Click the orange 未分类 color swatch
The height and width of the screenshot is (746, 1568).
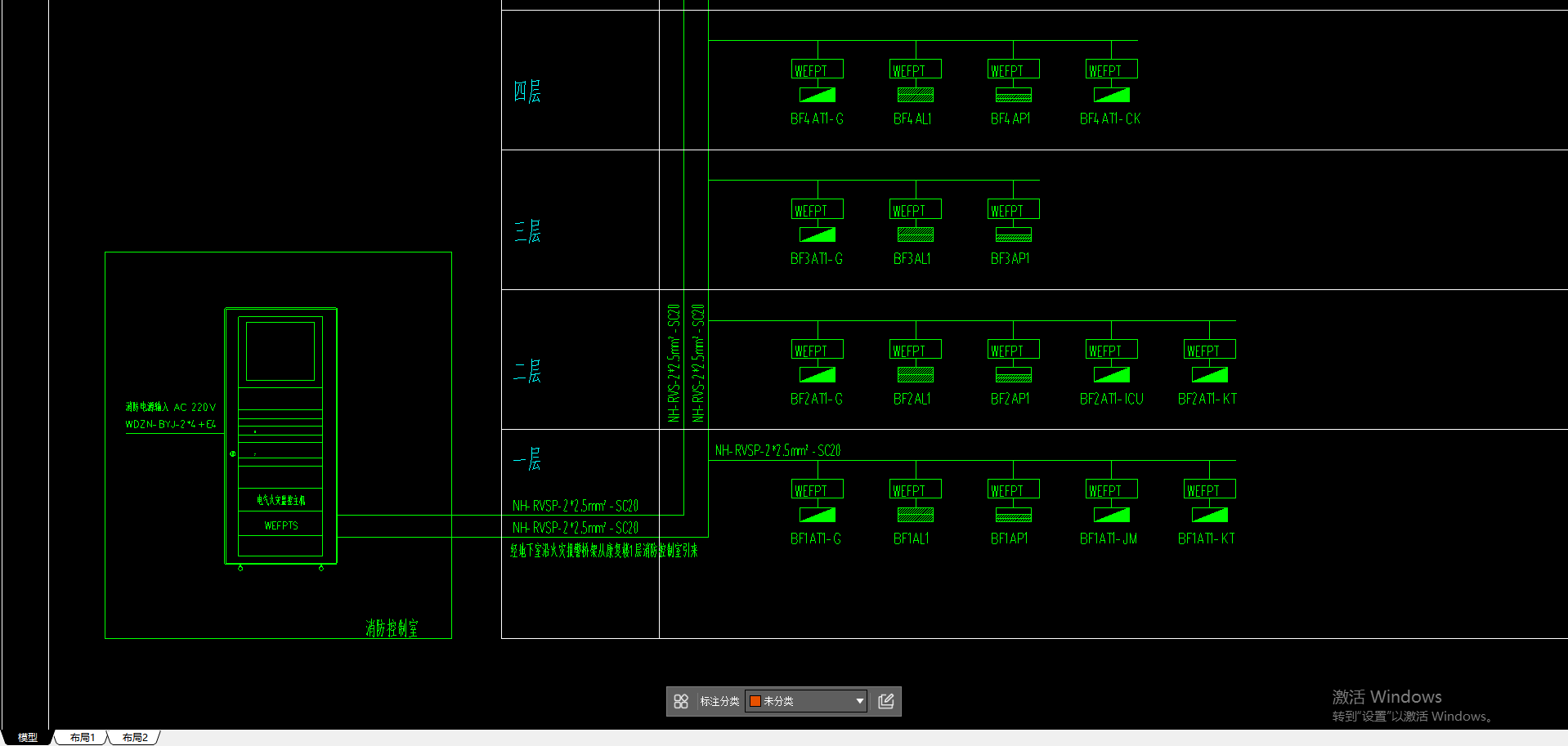click(x=755, y=701)
